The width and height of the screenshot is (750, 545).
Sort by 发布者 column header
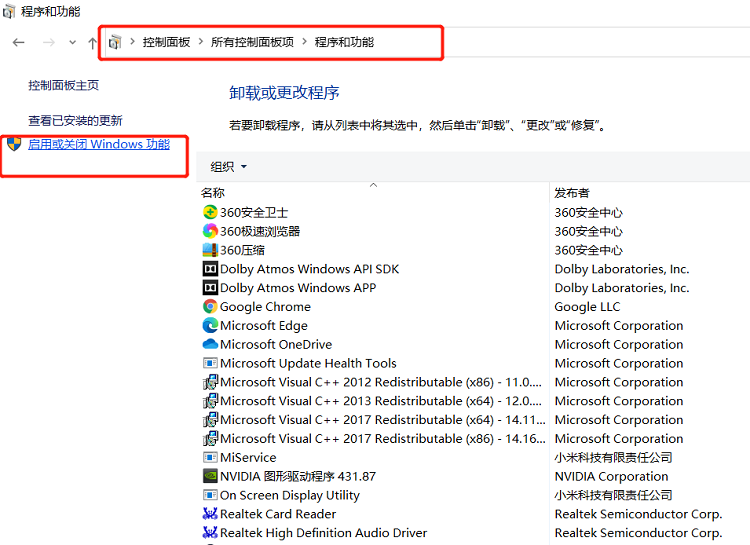pos(572,192)
